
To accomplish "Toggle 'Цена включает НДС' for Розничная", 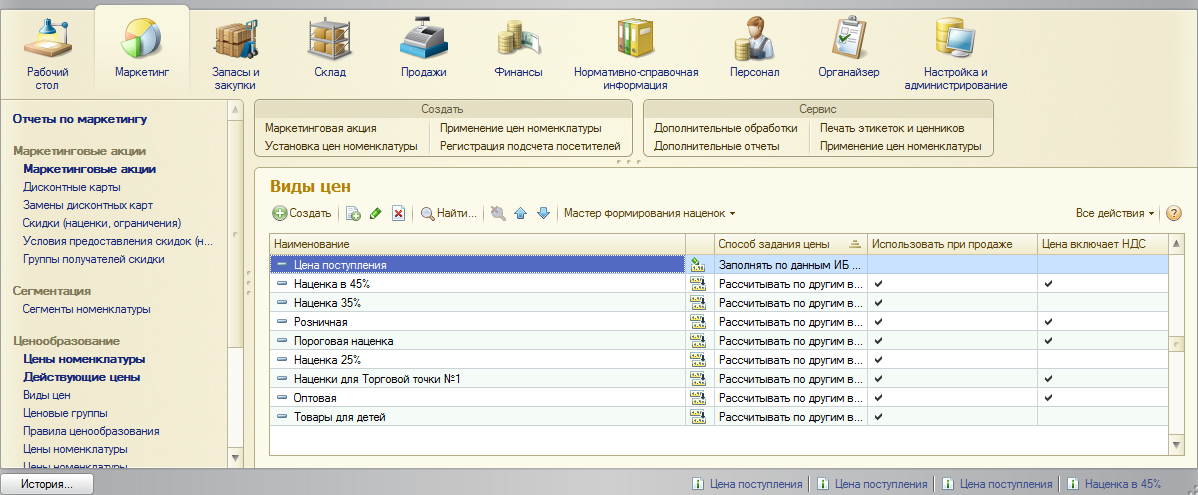I will tap(1048, 322).
